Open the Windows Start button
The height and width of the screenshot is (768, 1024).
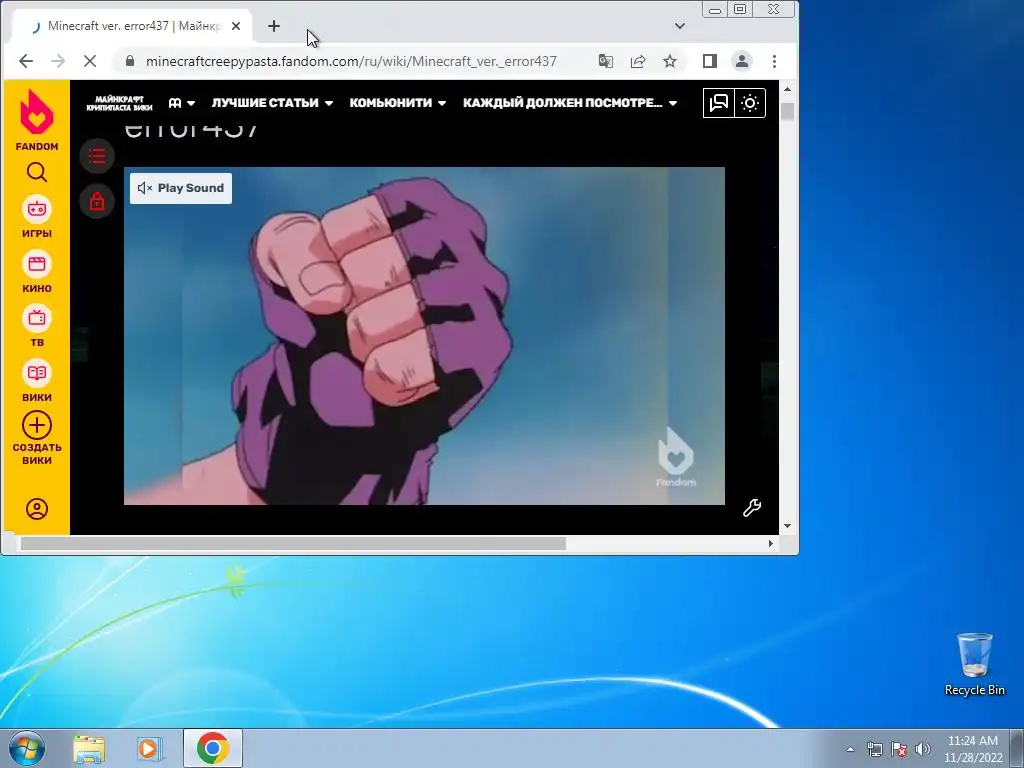coord(27,748)
